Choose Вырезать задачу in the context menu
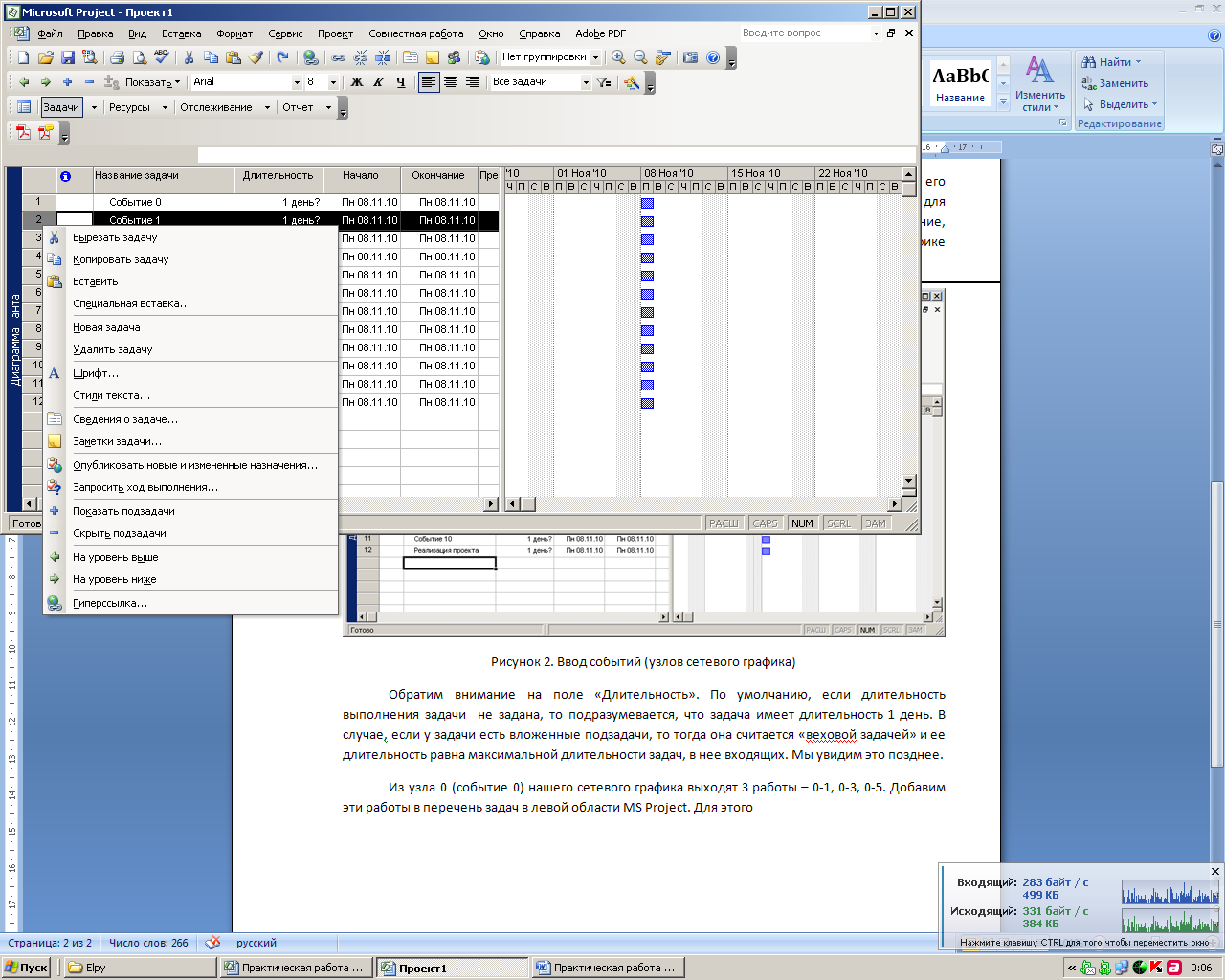 click(x=190, y=237)
